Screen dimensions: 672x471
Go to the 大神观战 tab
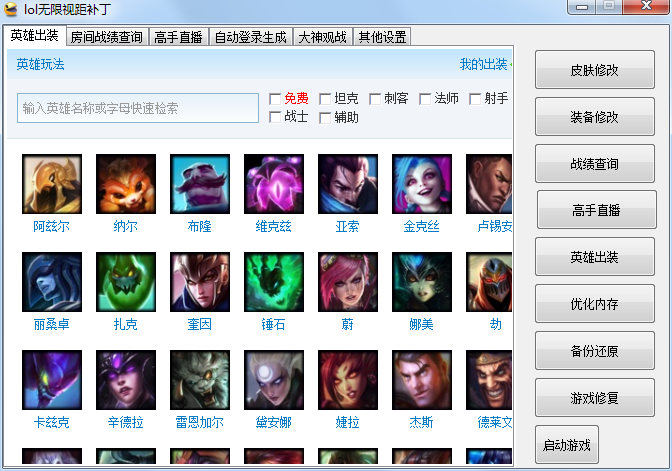pyautogui.click(x=322, y=37)
